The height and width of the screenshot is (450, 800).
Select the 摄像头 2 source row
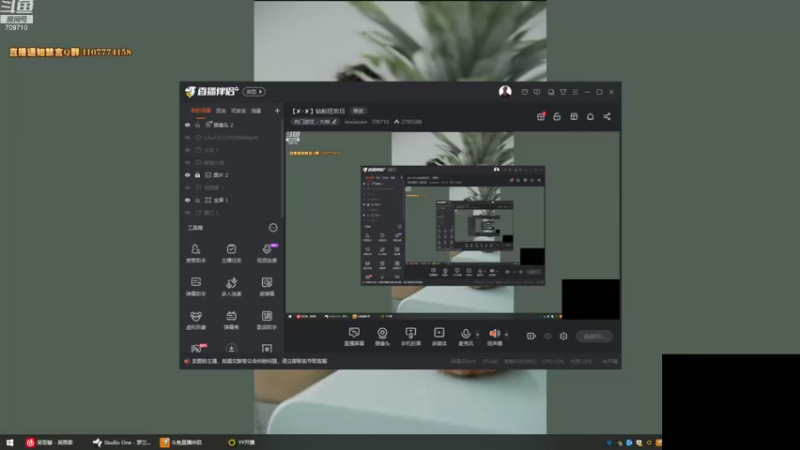pyautogui.click(x=232, y=125)
